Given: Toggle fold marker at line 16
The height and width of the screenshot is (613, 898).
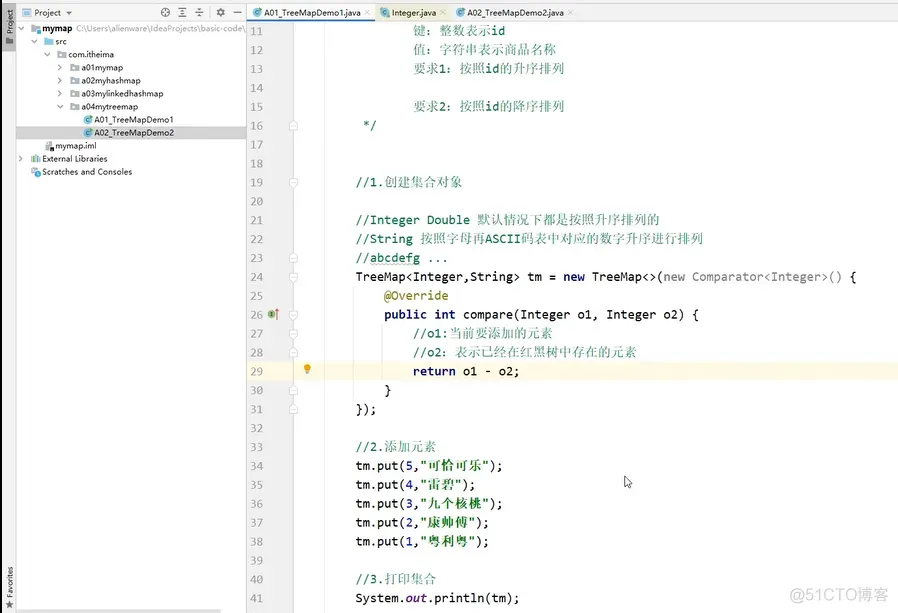Looking at the screenshot, I should point(293,125).
